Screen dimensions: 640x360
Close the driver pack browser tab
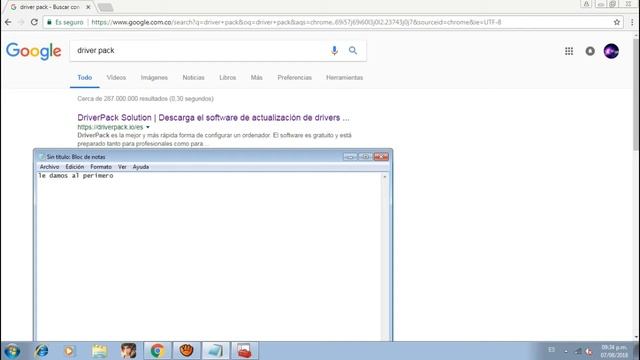pos(88,7)
